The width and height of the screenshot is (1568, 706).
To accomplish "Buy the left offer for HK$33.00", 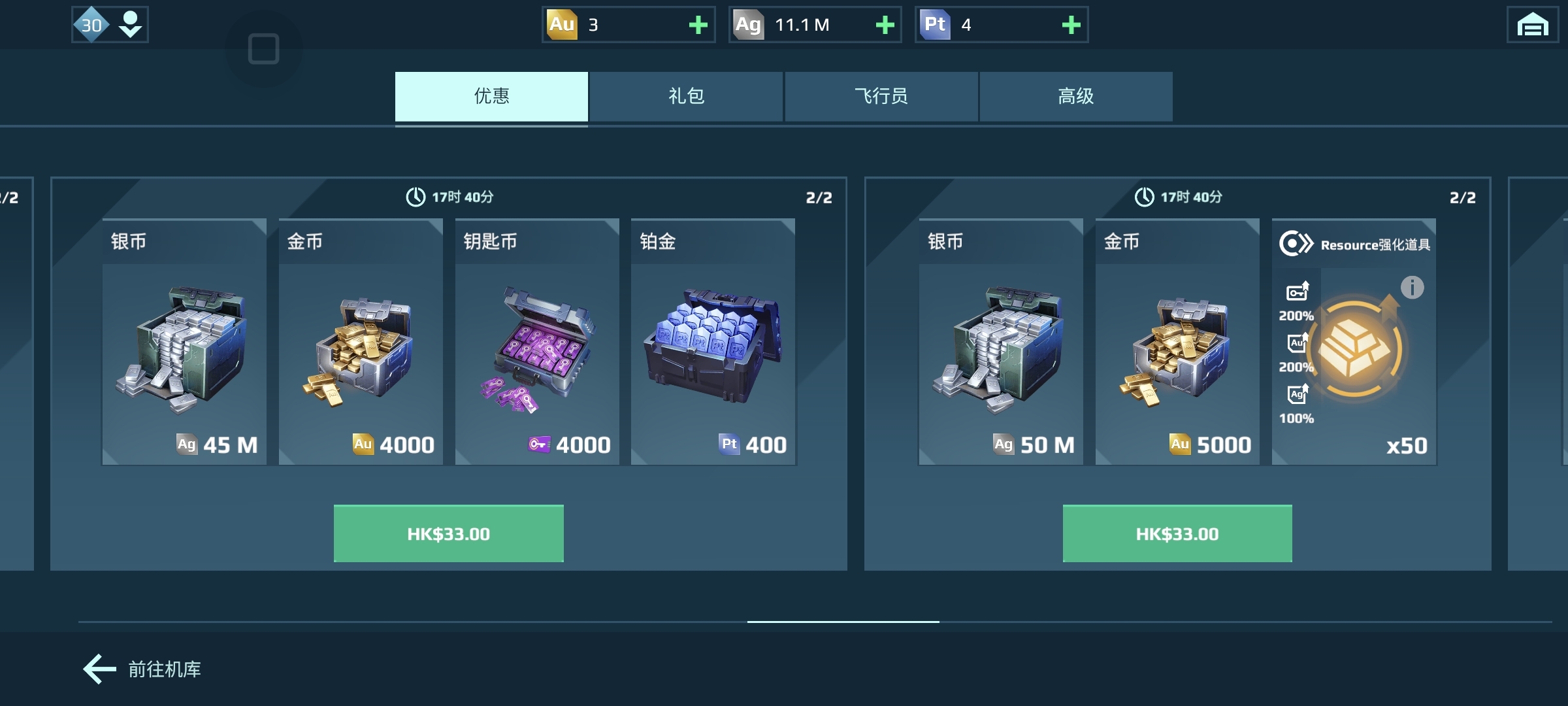I will pos(449,533).
